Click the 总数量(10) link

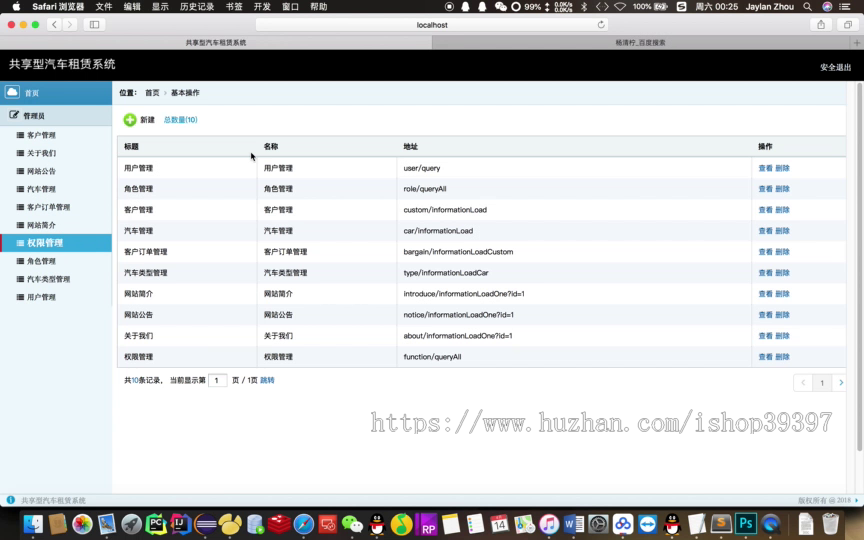tap(180, 120)
